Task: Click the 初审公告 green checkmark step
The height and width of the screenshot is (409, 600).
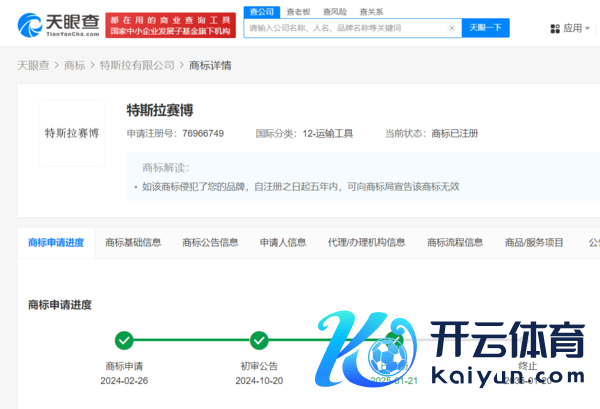Action: pyautogui.click(x=259, y=340)
